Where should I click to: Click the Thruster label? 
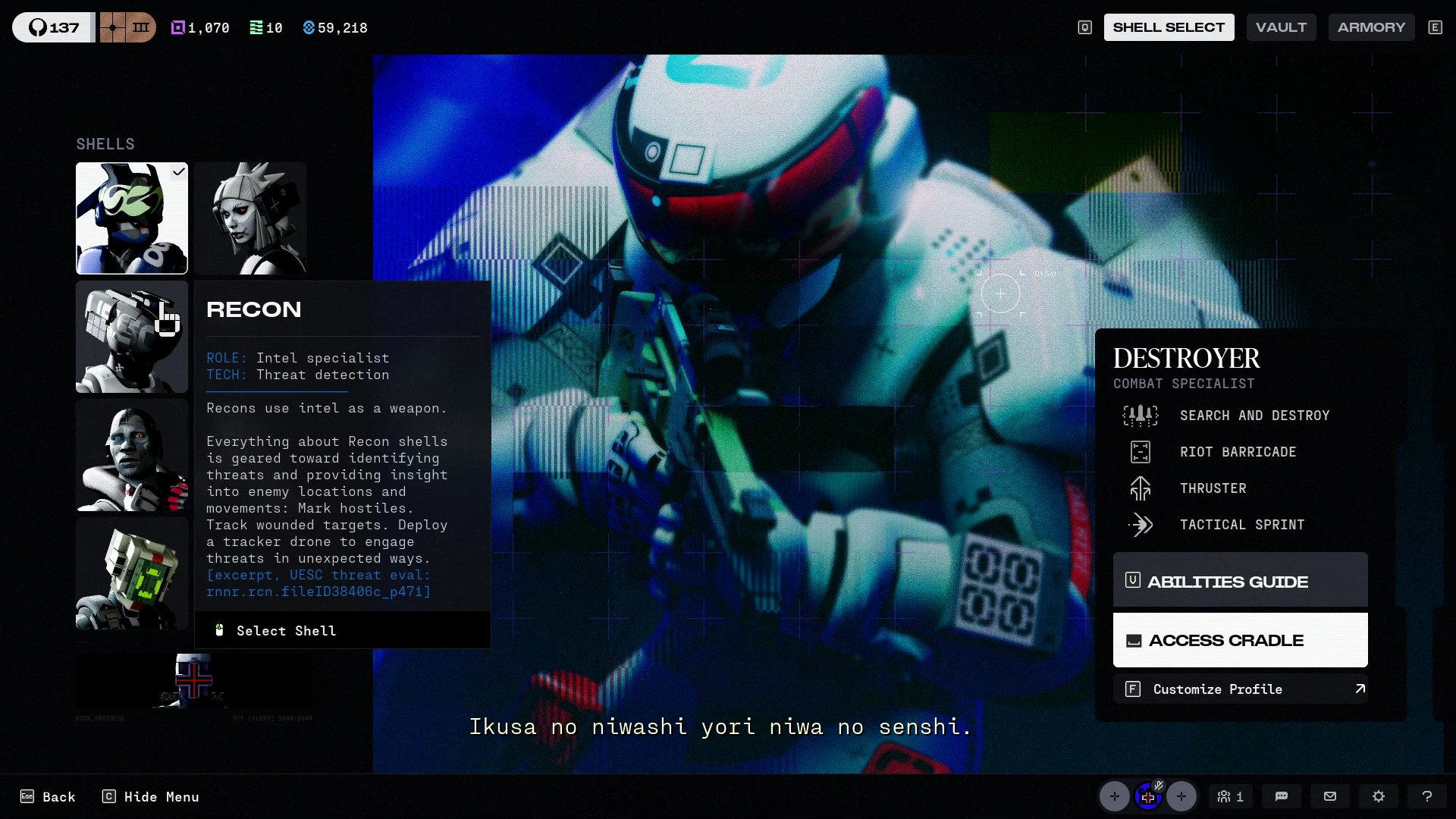tap(1213, 488)
